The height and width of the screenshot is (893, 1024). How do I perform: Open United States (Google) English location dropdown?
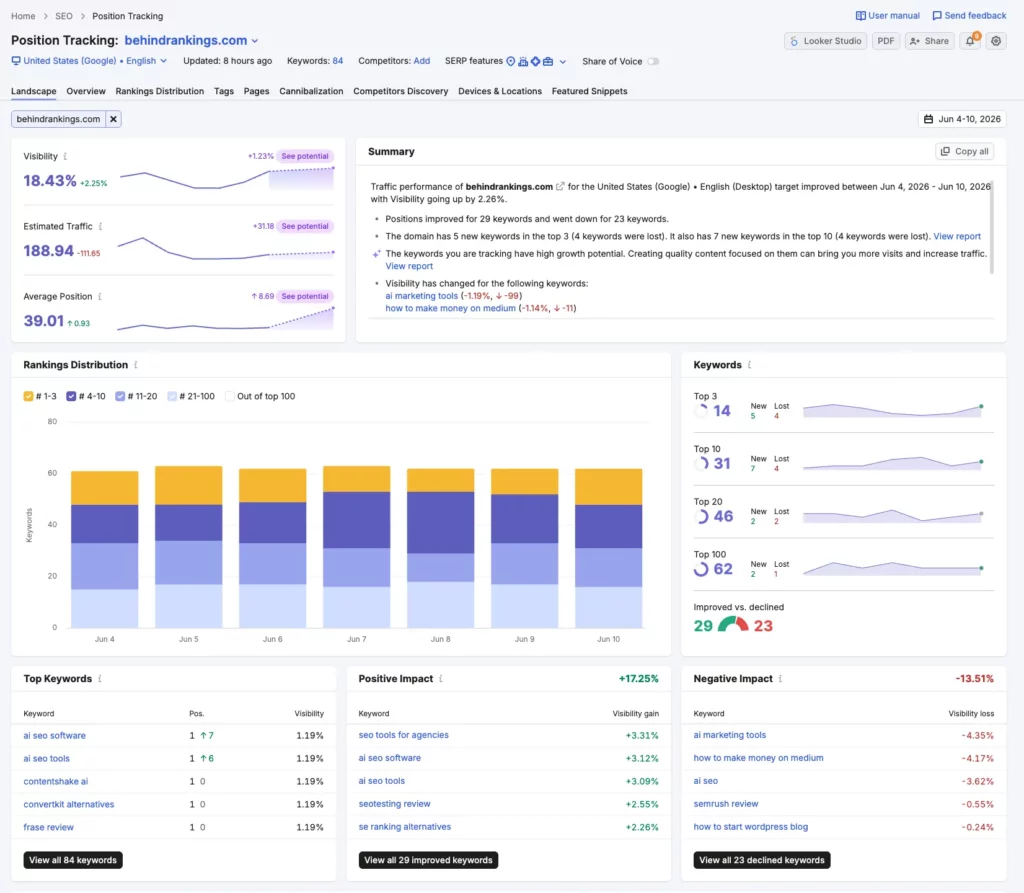pyautogui.click(x=89, y=61)
